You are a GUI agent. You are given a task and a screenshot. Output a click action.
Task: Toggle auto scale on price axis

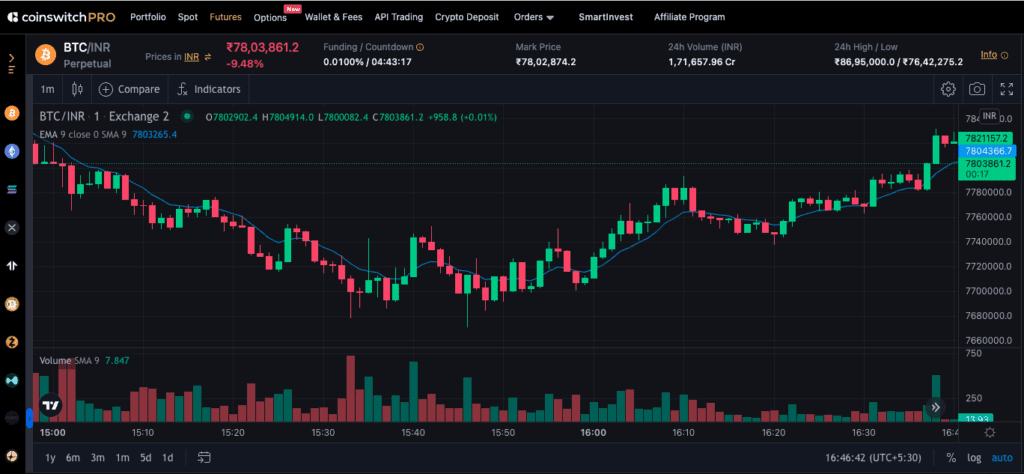(1002, 458)
